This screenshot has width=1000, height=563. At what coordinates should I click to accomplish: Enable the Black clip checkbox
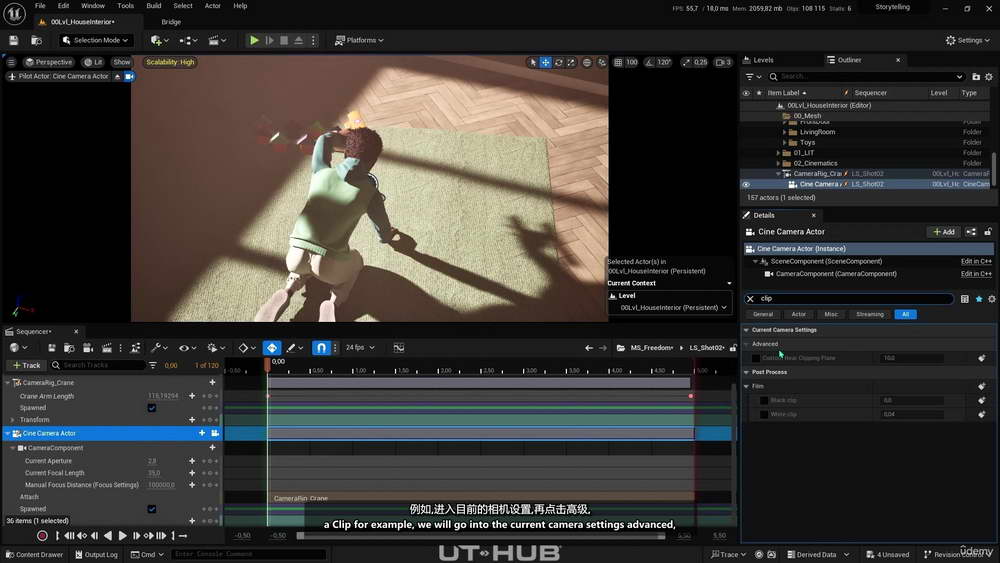point(764,400)
